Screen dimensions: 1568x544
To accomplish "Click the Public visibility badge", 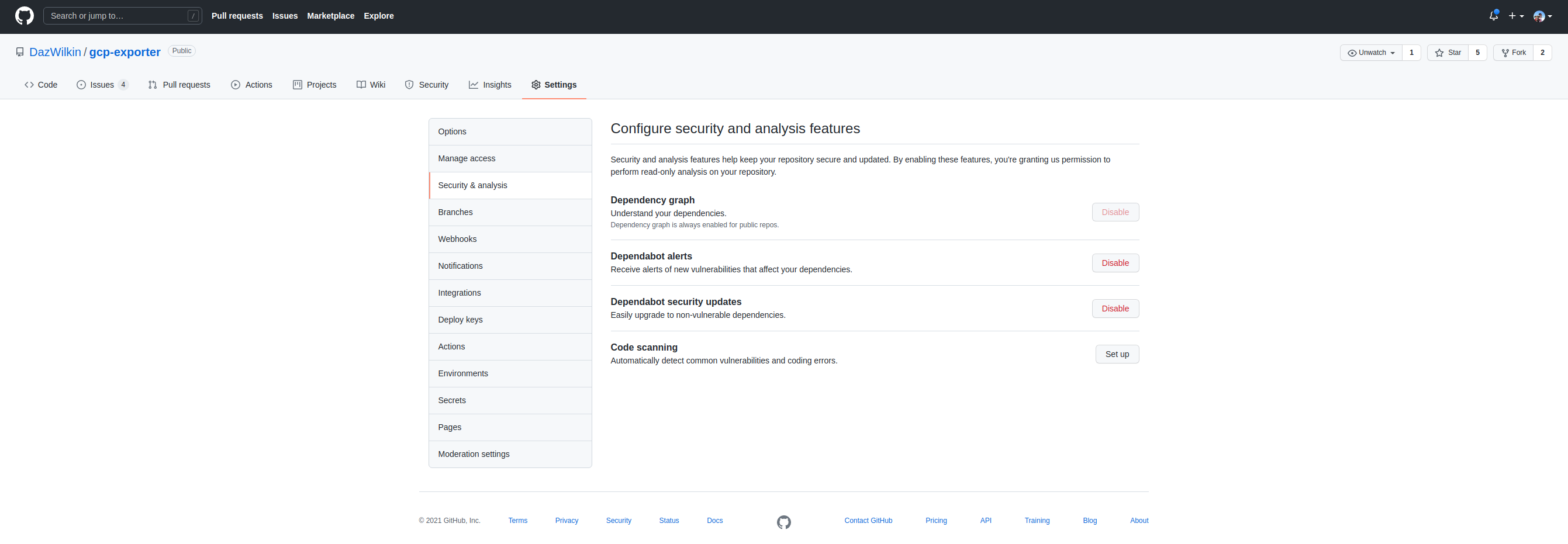I will tap(181, 51).
